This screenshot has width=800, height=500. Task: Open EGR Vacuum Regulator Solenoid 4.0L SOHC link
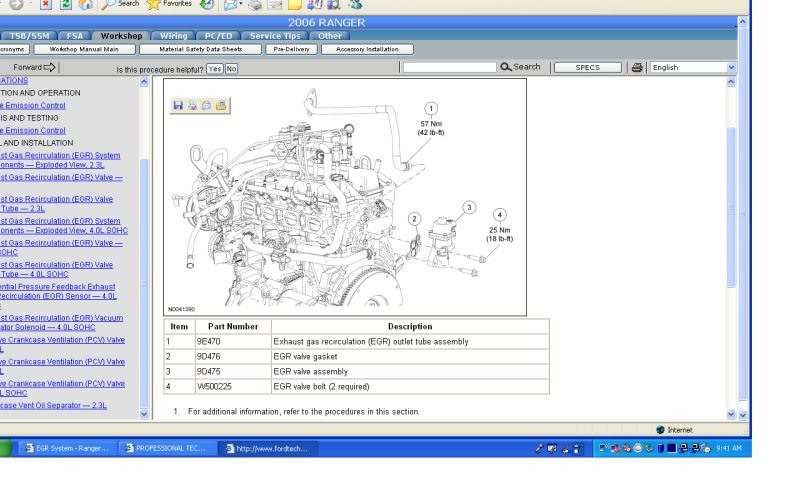click(x=61, y=322)
